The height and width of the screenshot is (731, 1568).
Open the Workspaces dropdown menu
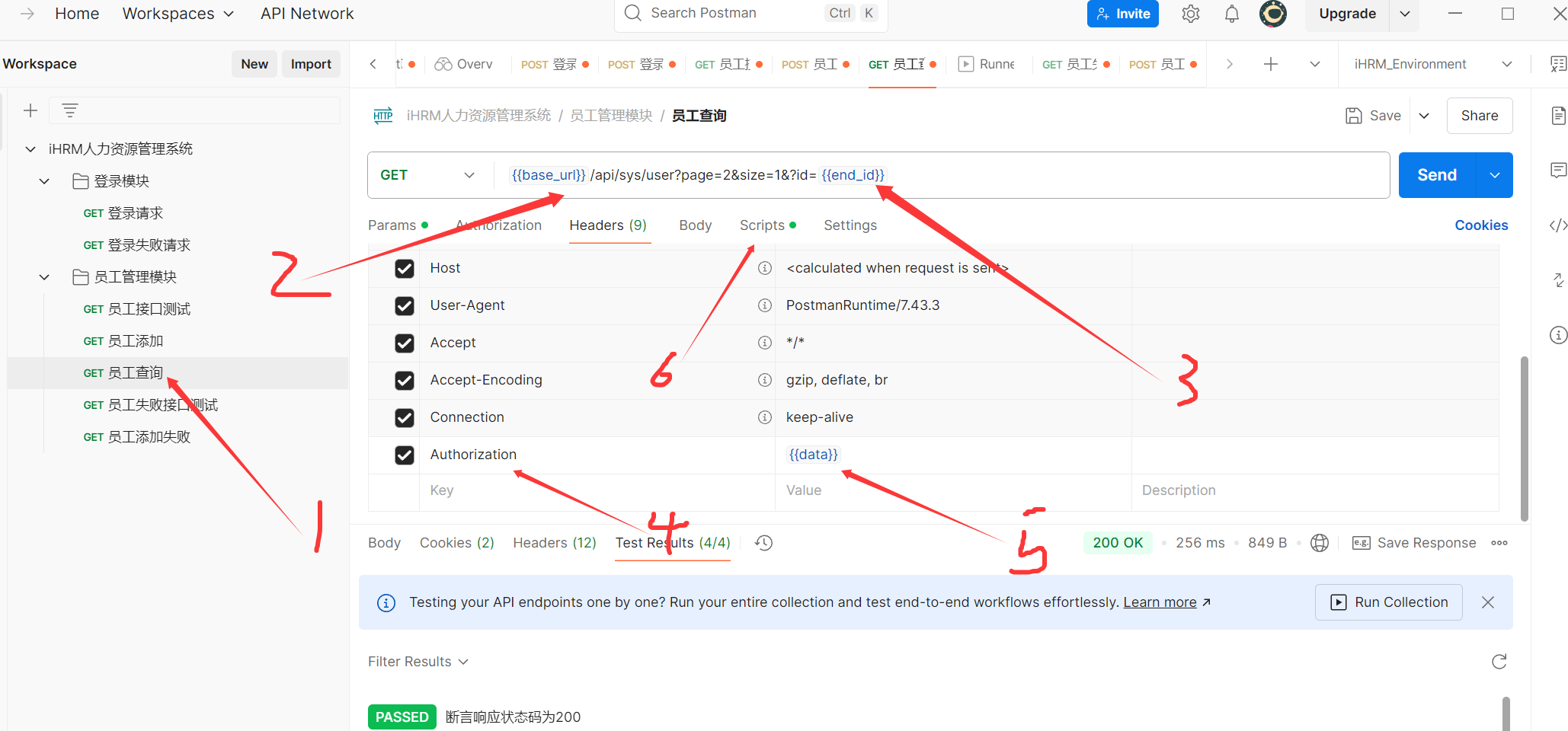point(178,14)
